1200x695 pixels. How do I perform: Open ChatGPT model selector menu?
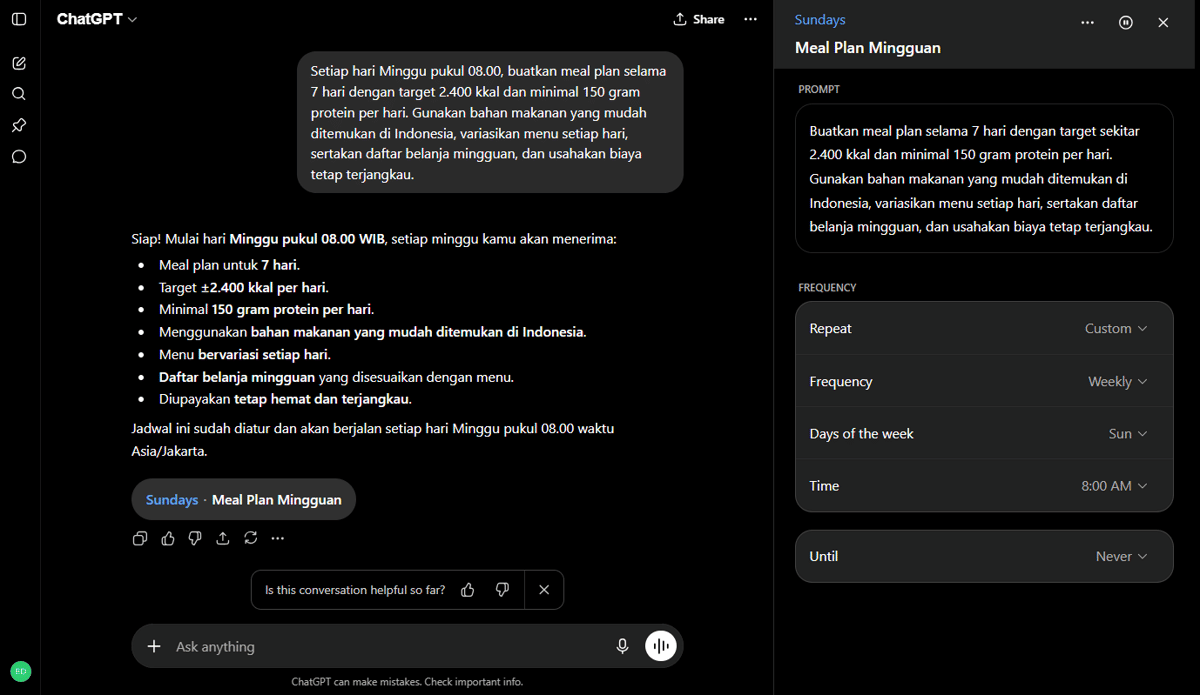point(97,19)
